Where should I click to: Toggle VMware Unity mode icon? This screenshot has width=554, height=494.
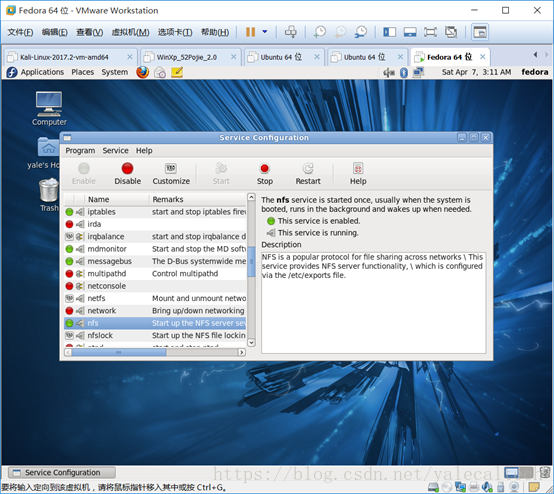click(x=451, y=32)
